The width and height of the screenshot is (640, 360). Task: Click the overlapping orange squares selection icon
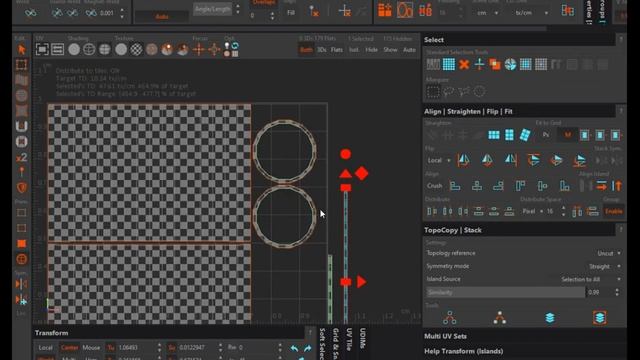point(495,64)
